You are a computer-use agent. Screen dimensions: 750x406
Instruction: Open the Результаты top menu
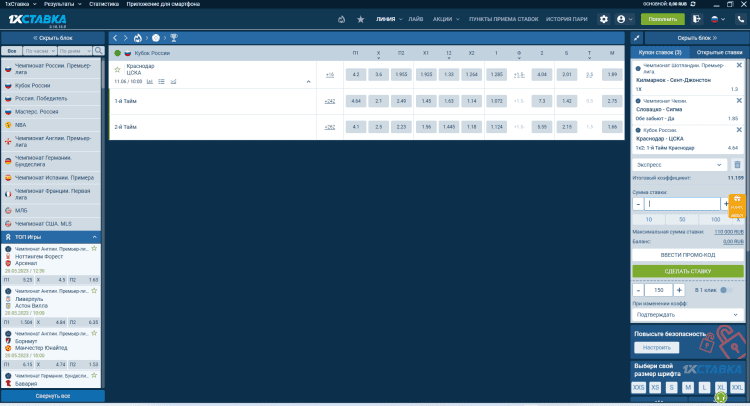coord(63,4)
